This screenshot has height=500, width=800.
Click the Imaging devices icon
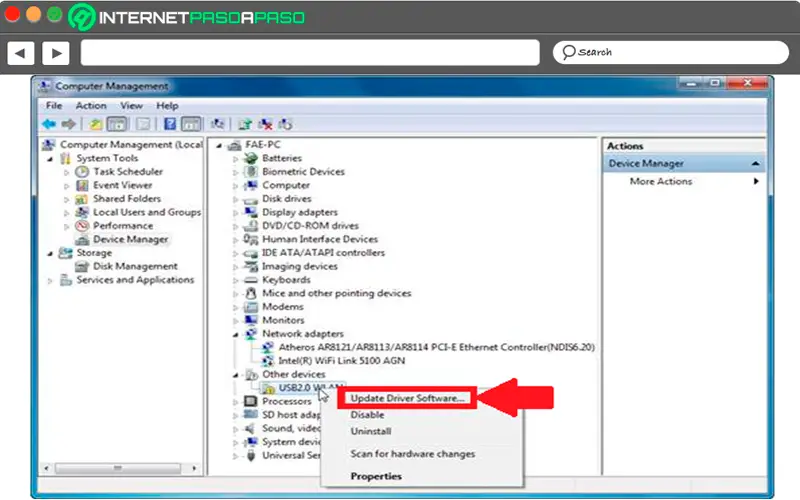251,266
